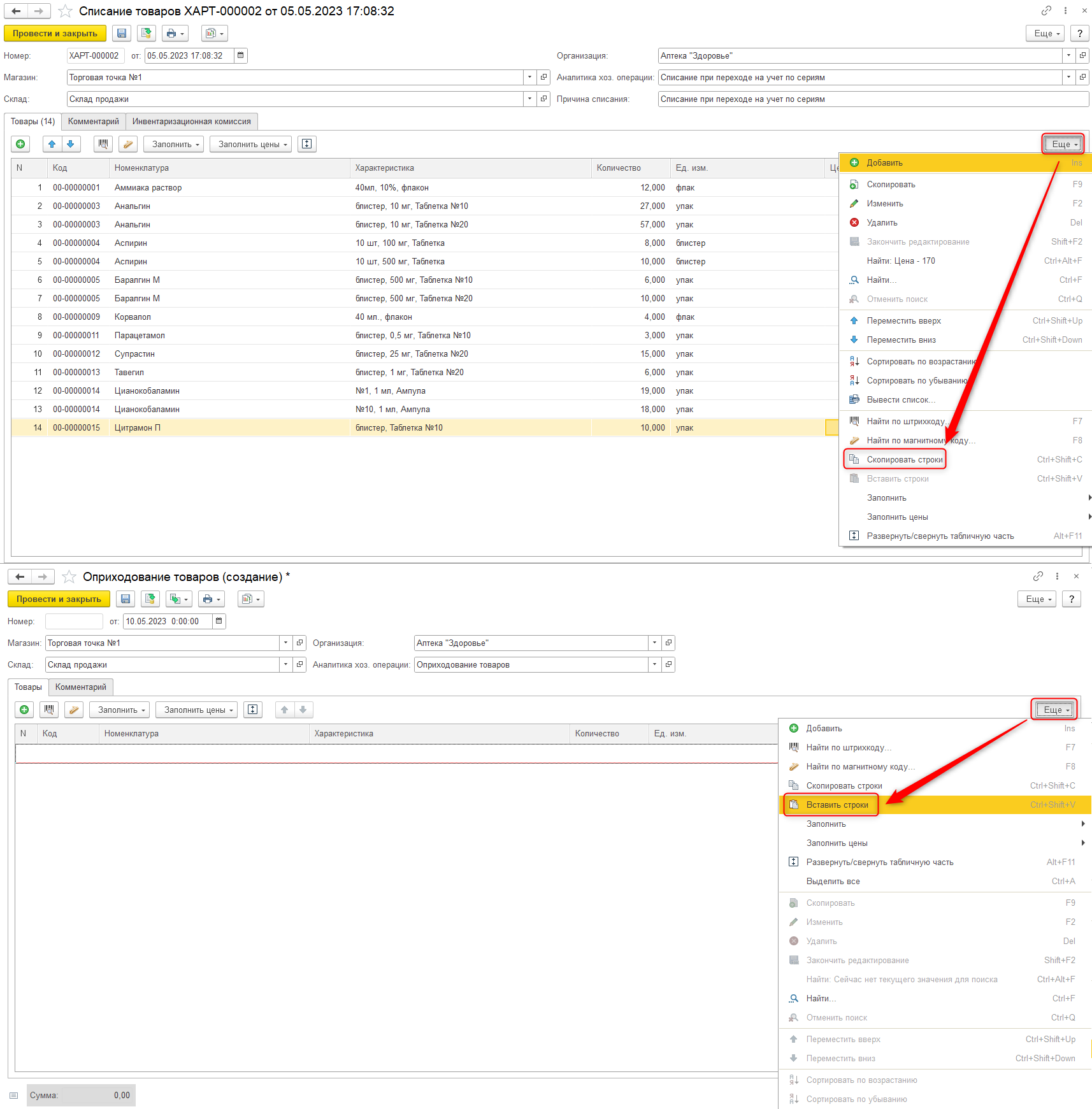Open the calendar picker next to 10.05.2023
Image resolution: width=1092 pixels, height=1109 pixels.
[x=219, y=621]
